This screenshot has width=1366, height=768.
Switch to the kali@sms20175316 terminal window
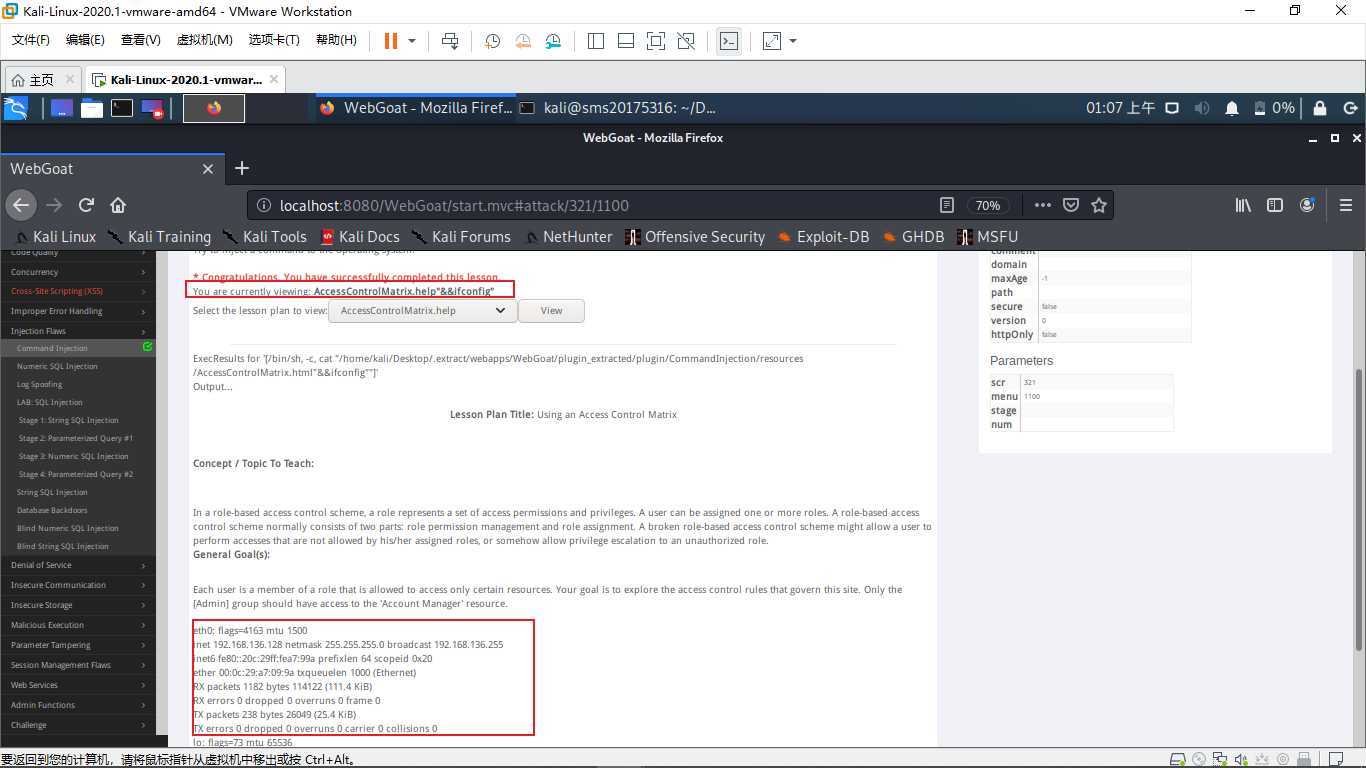coord(618,108)
